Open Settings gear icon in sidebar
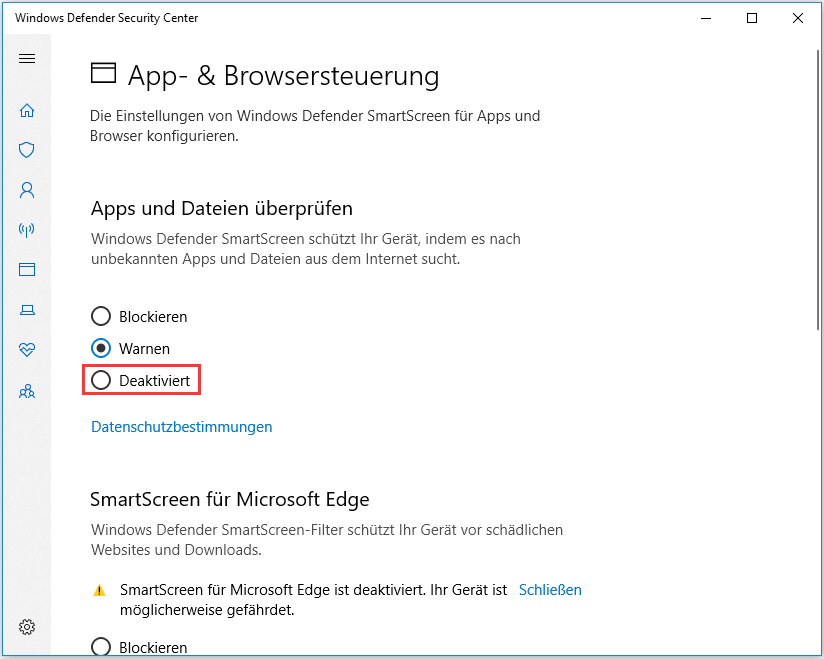824x659 pixels. tap(27, 626)
